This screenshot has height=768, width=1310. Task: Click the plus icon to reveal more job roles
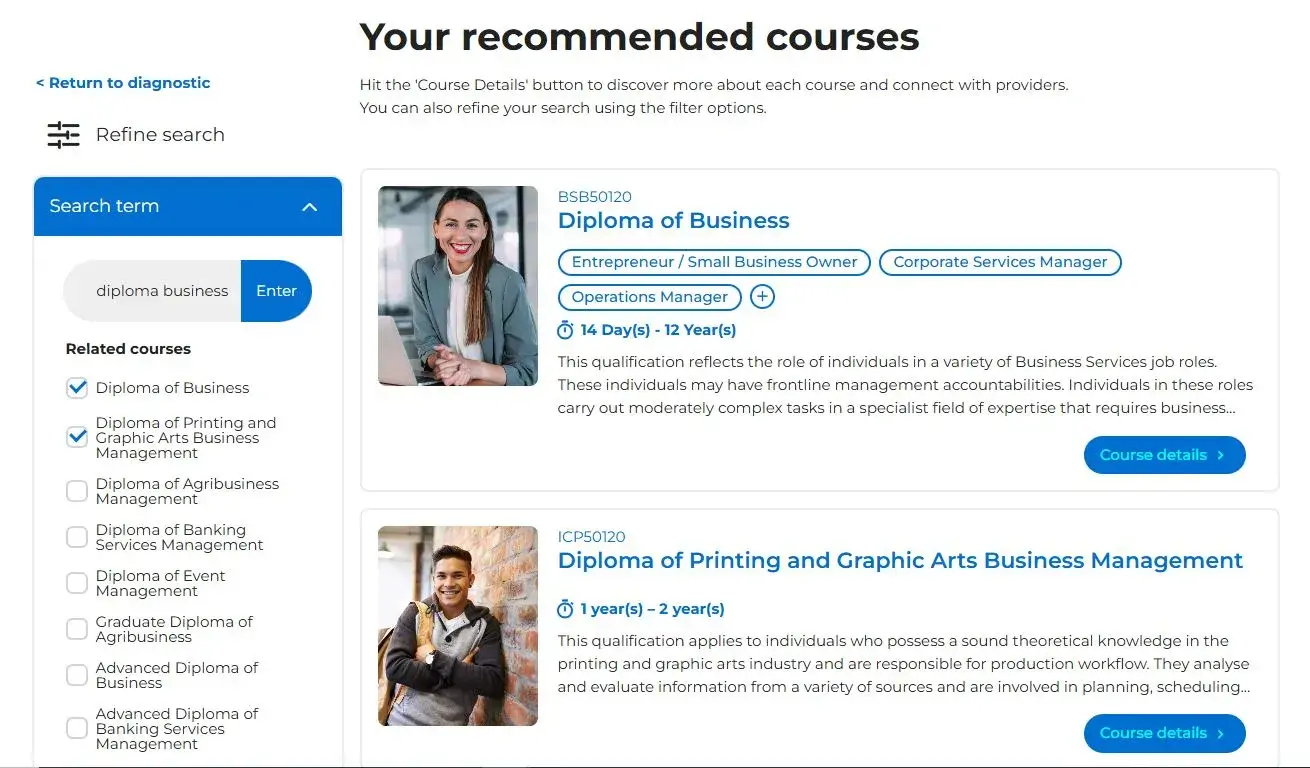click(762, 296)
